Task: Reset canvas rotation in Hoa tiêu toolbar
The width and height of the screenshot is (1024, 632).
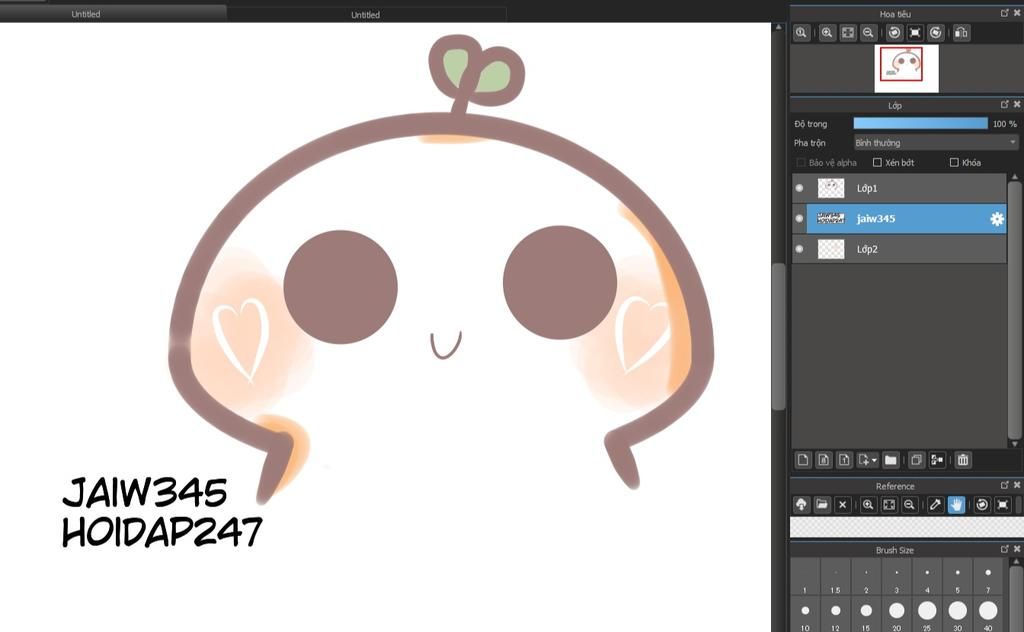Action: (x=915, y=33)
